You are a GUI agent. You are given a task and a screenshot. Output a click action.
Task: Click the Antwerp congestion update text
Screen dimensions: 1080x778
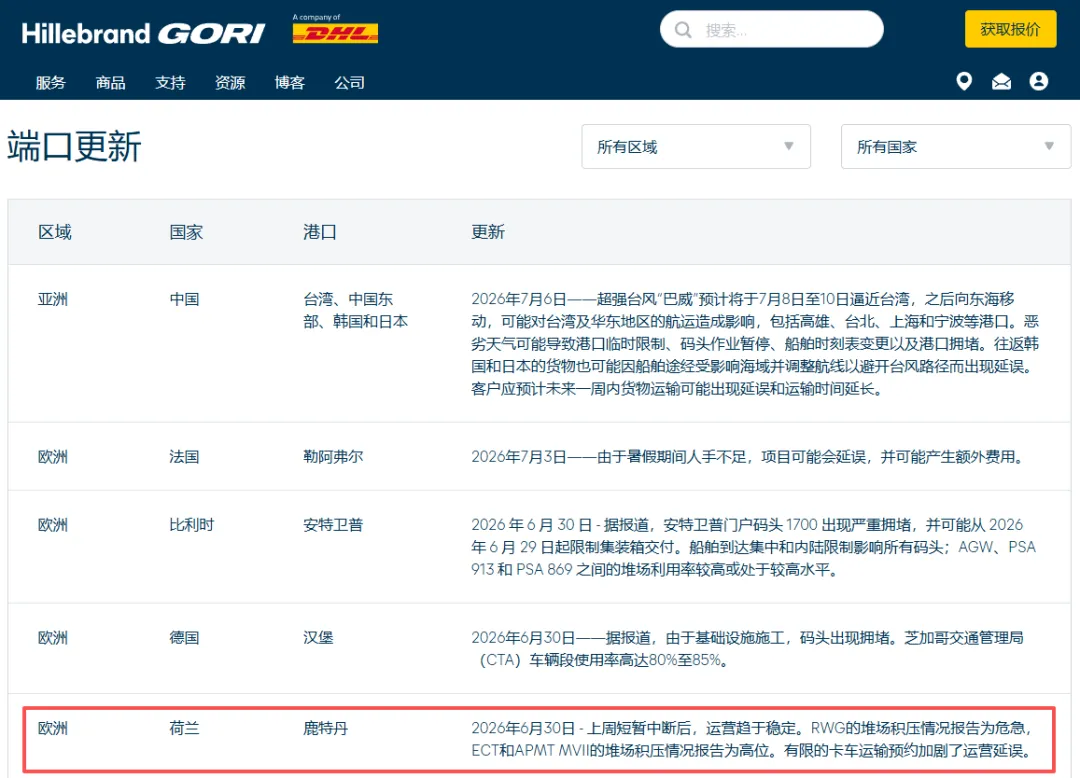tap(754, 547)
